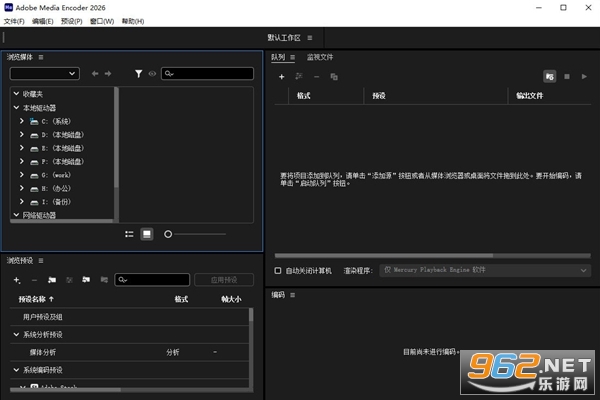Viewport: 600px width, 400px height.
Task: Click the queue horizontal scrollbar
Action: click(x=384, y=255)
